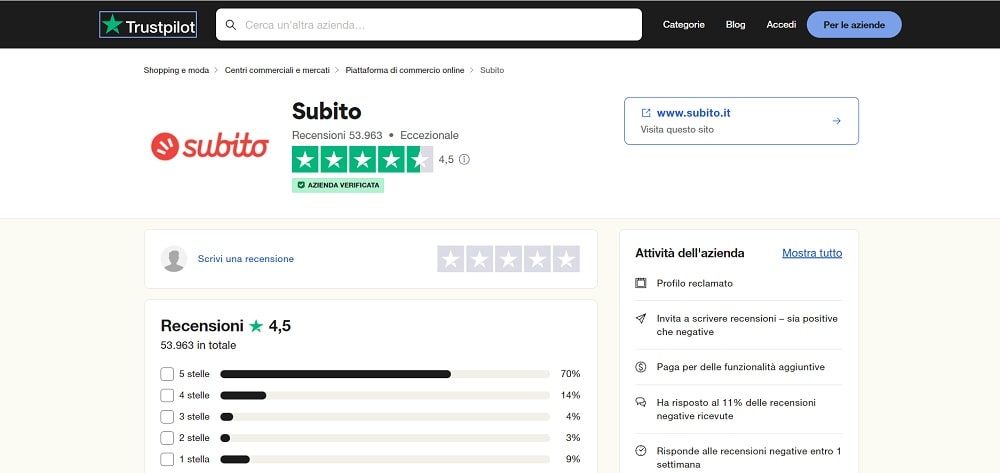Rate five stars in review box

(x=566, y=259)
